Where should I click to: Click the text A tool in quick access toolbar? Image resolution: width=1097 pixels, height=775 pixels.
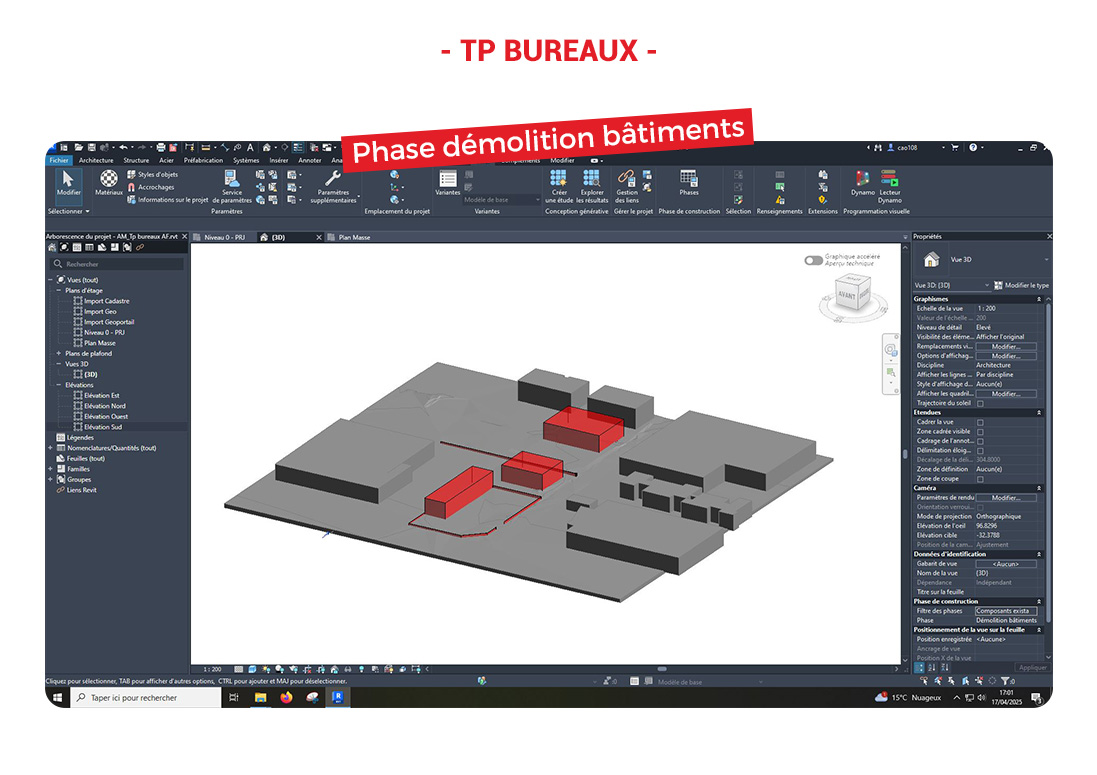click(250, 148)
